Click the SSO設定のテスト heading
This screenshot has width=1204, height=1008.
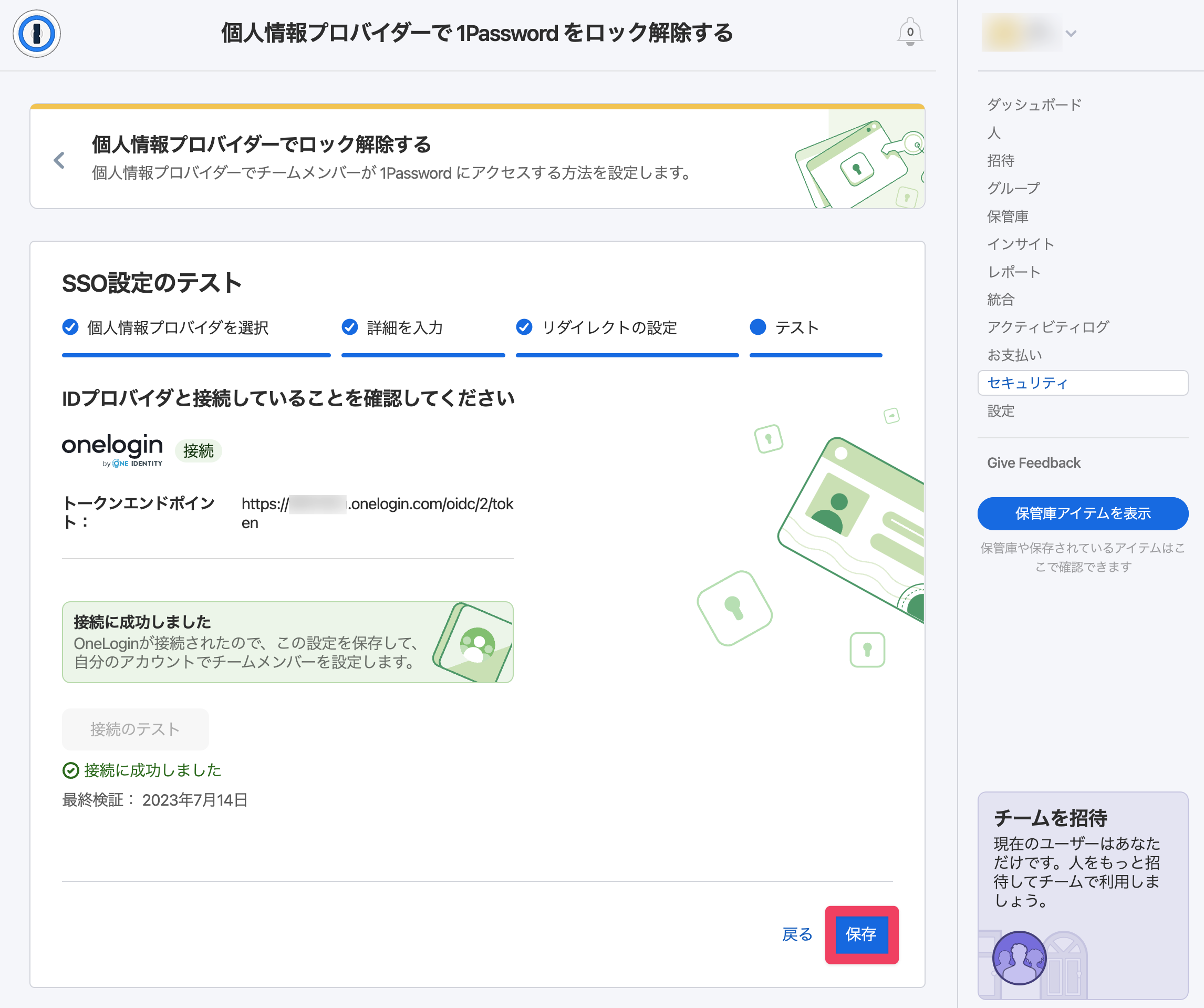click(152, 283)
